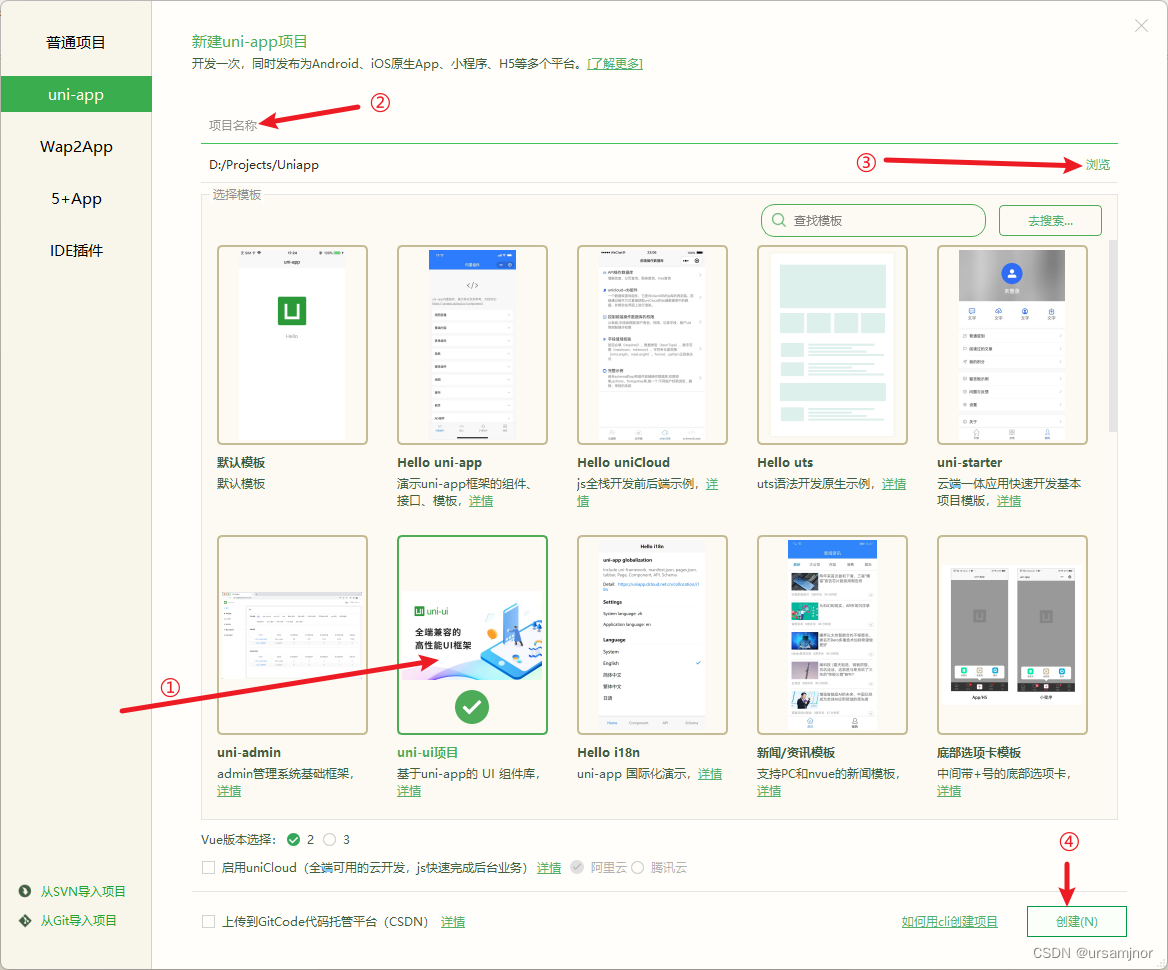Viewport: 1168px width, 970px height.
Task: Click 从SVN导入项目 link
Action: [83, 891]
